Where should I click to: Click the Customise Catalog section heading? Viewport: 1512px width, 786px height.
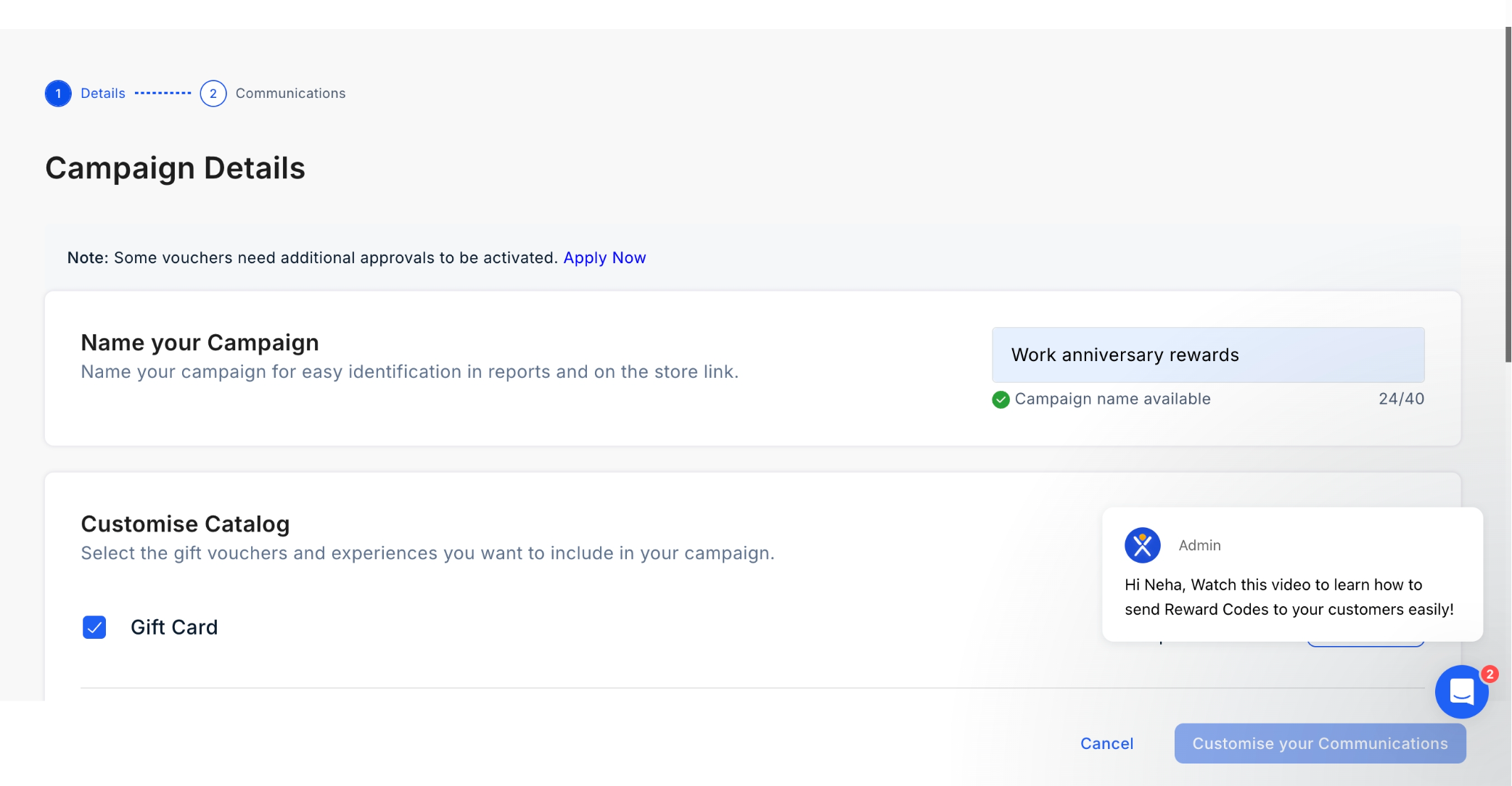pos(185,524)
